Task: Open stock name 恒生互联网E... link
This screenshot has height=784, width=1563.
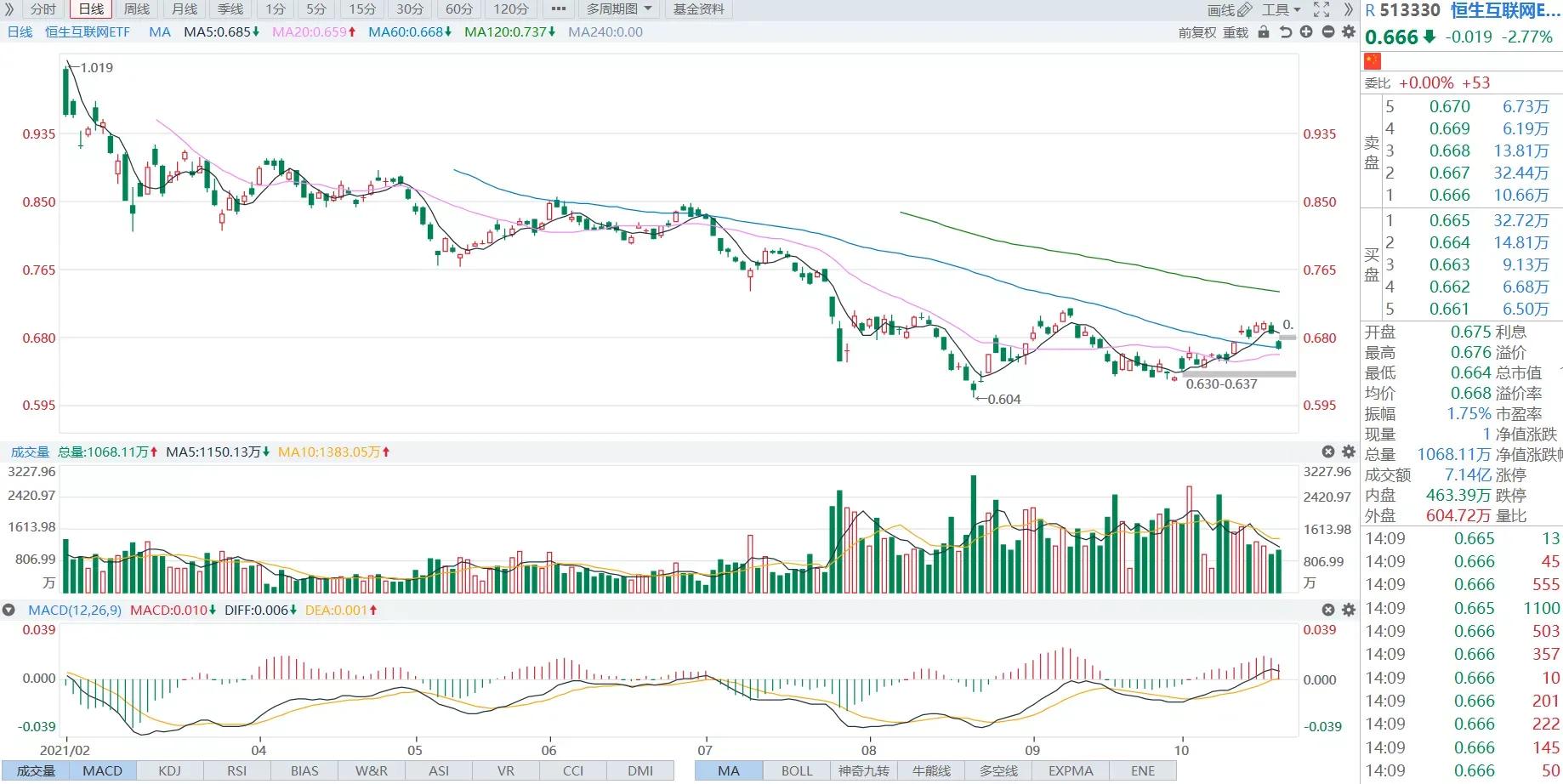Action: (x=1505, y=10)
